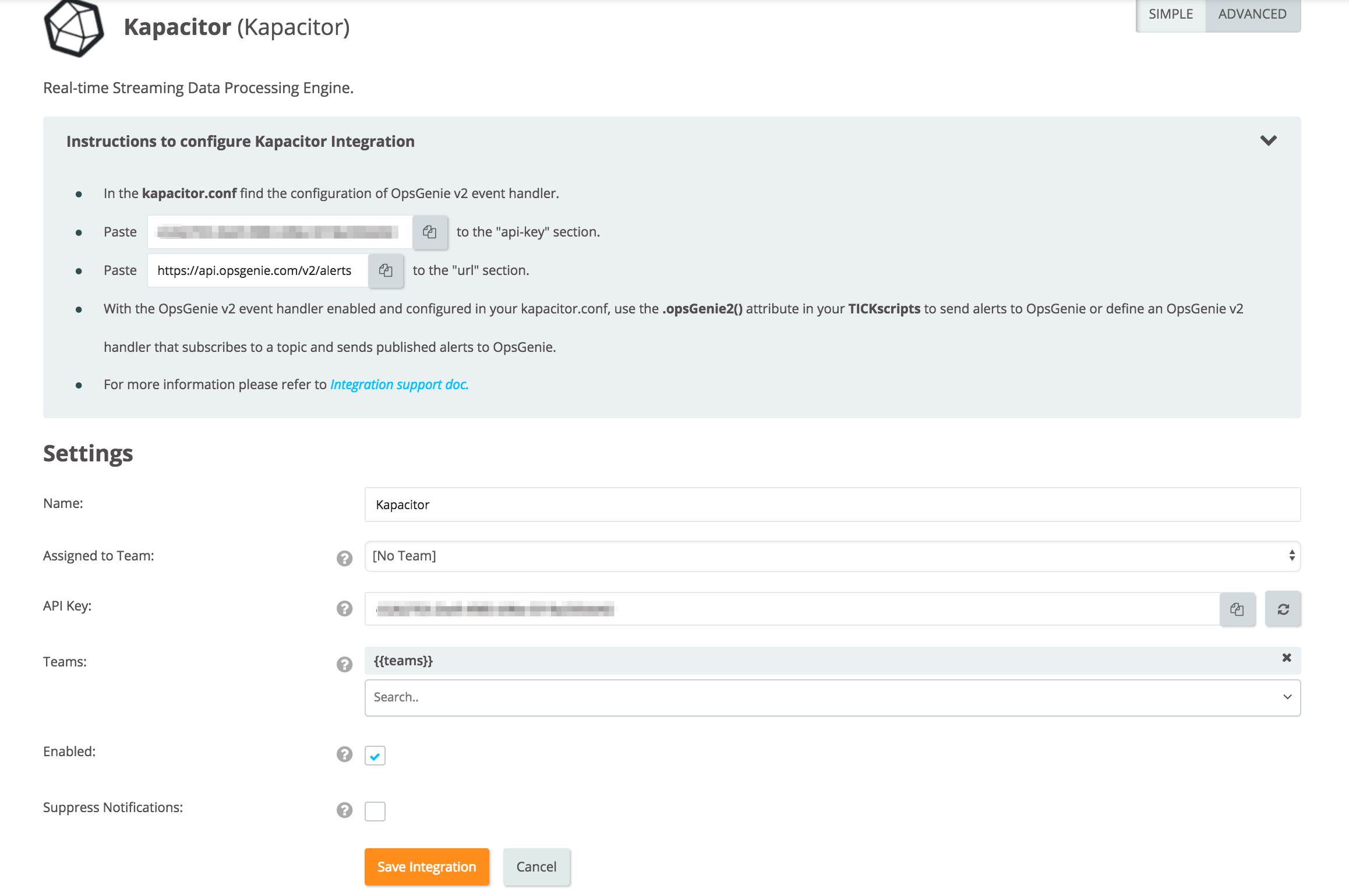Expand the Teams search dropdown
This screenshot has width=1349, height=896.
coord(1287,697)
